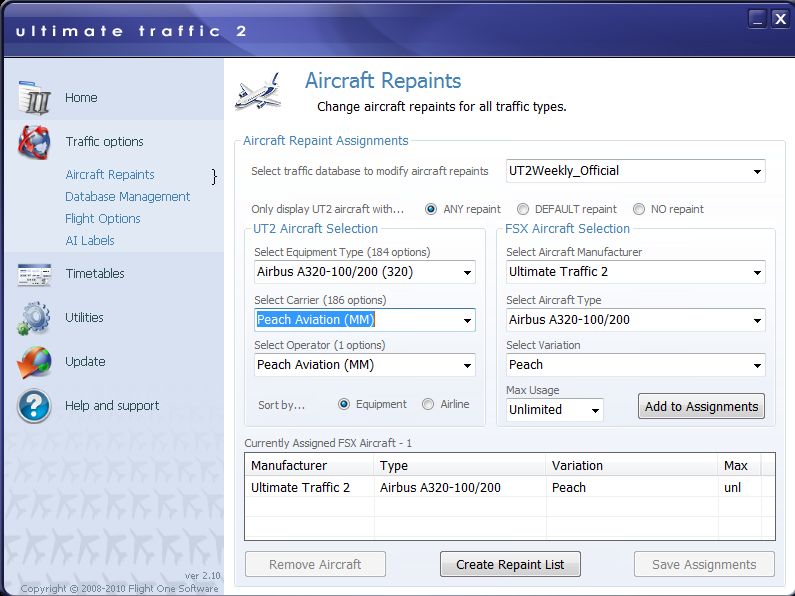Expand the Select Equipment Type dropdown
Image resolution: width=795 pixels, height=596 pixels.
click(365, 272)
